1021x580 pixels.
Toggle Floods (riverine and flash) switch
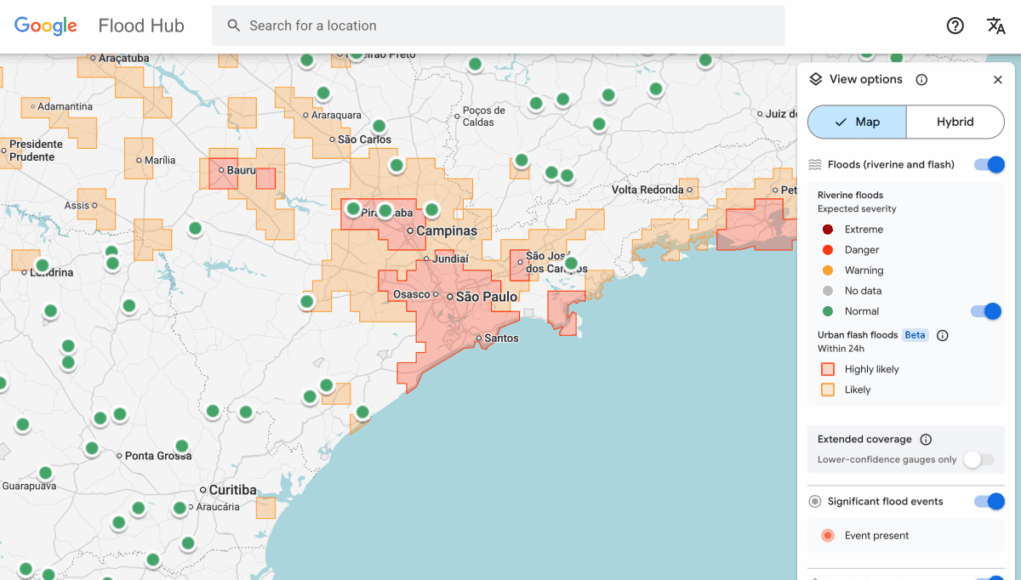(988, 165)
